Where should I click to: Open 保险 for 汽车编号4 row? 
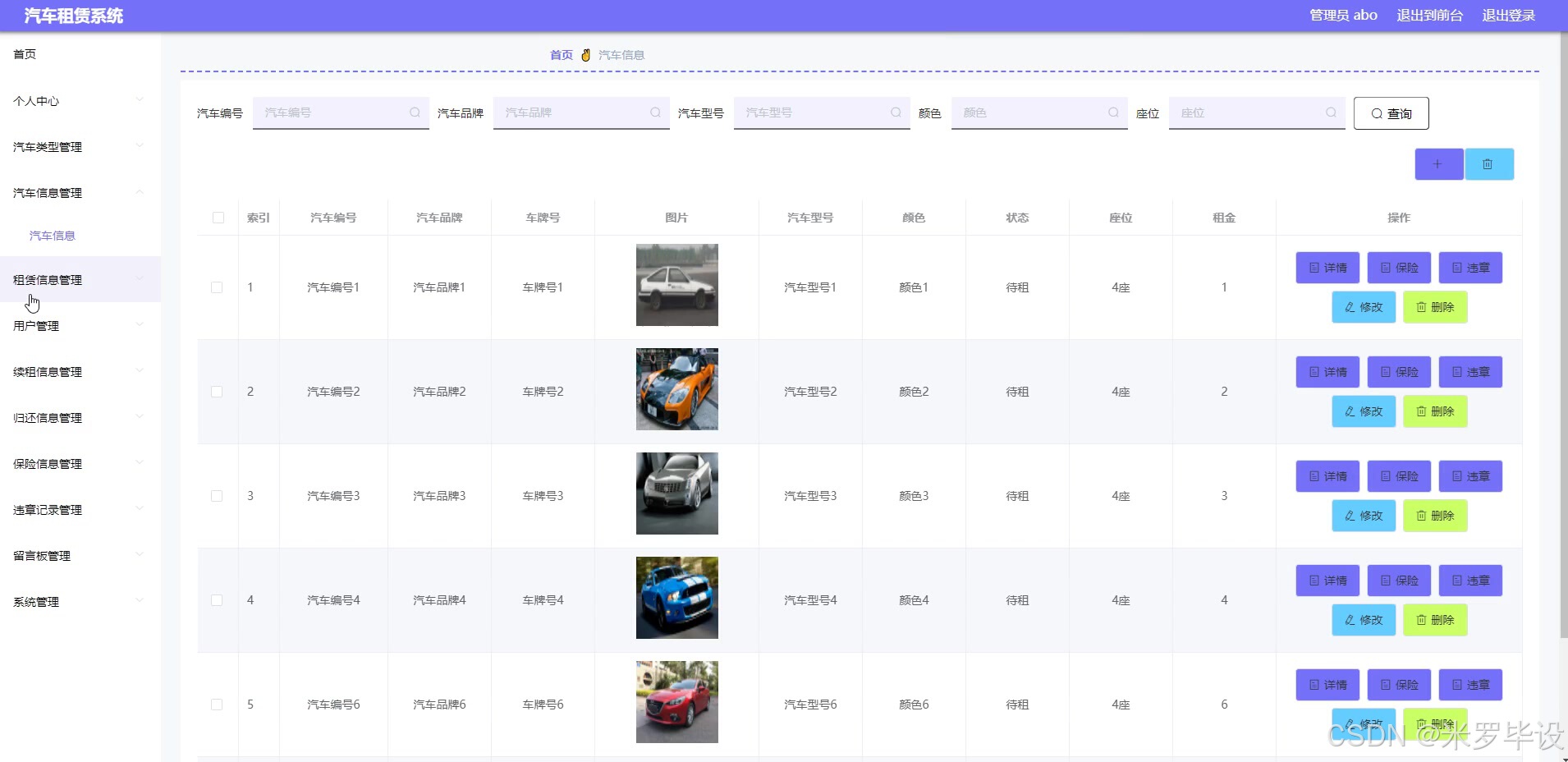(1399, 581)
